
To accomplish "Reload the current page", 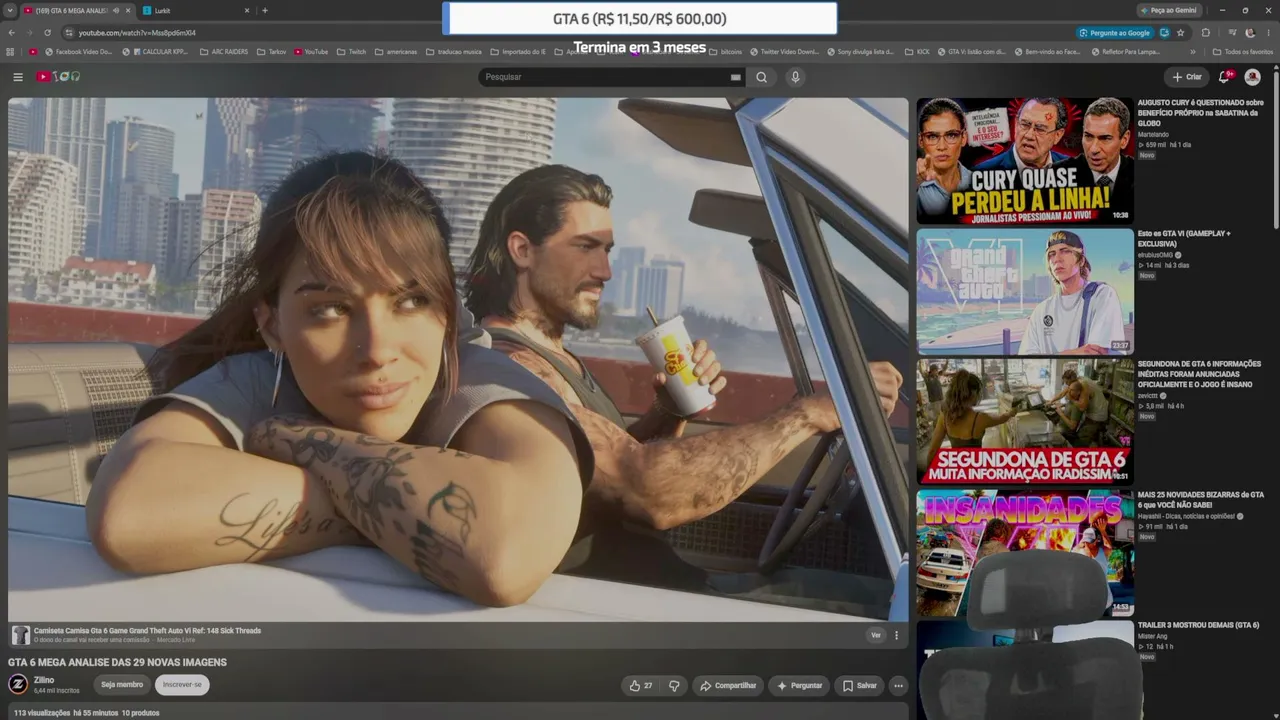I will (x=47, y=33).
